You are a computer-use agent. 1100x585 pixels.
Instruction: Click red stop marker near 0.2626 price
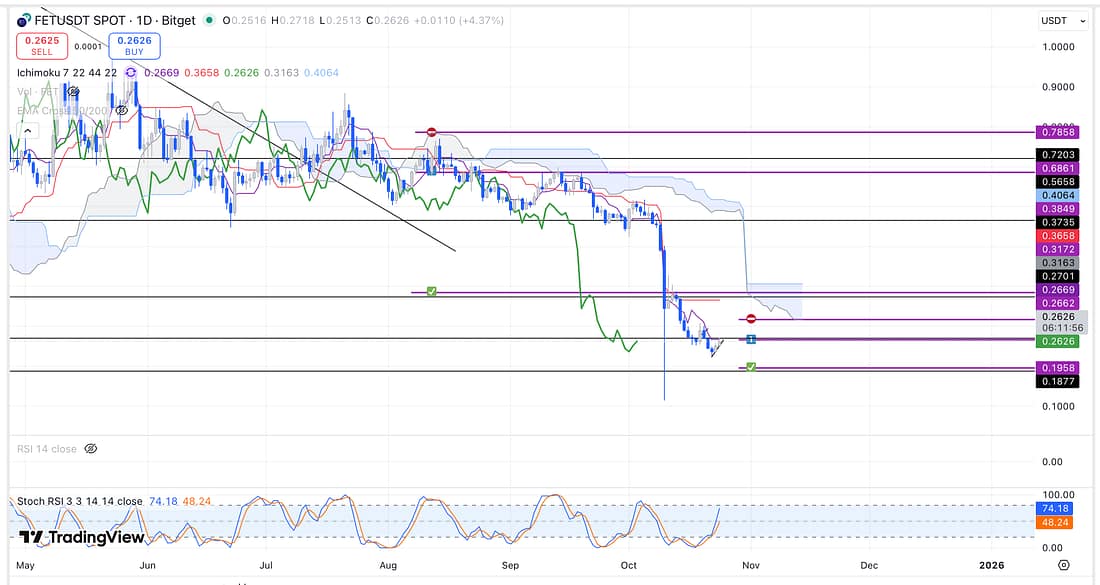[751, 319]
